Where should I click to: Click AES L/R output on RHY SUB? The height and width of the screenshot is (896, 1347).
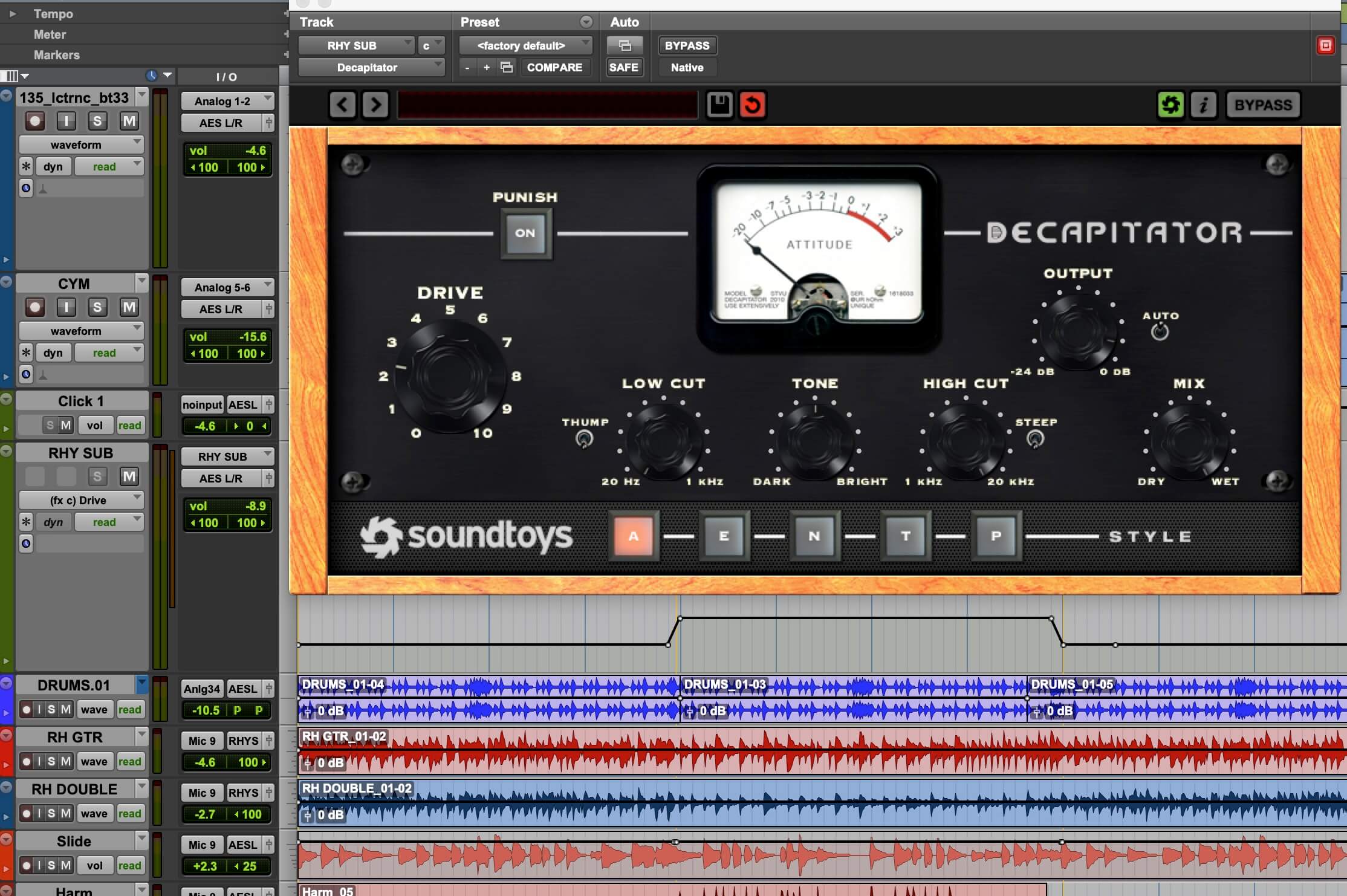[x=221, y=478]
